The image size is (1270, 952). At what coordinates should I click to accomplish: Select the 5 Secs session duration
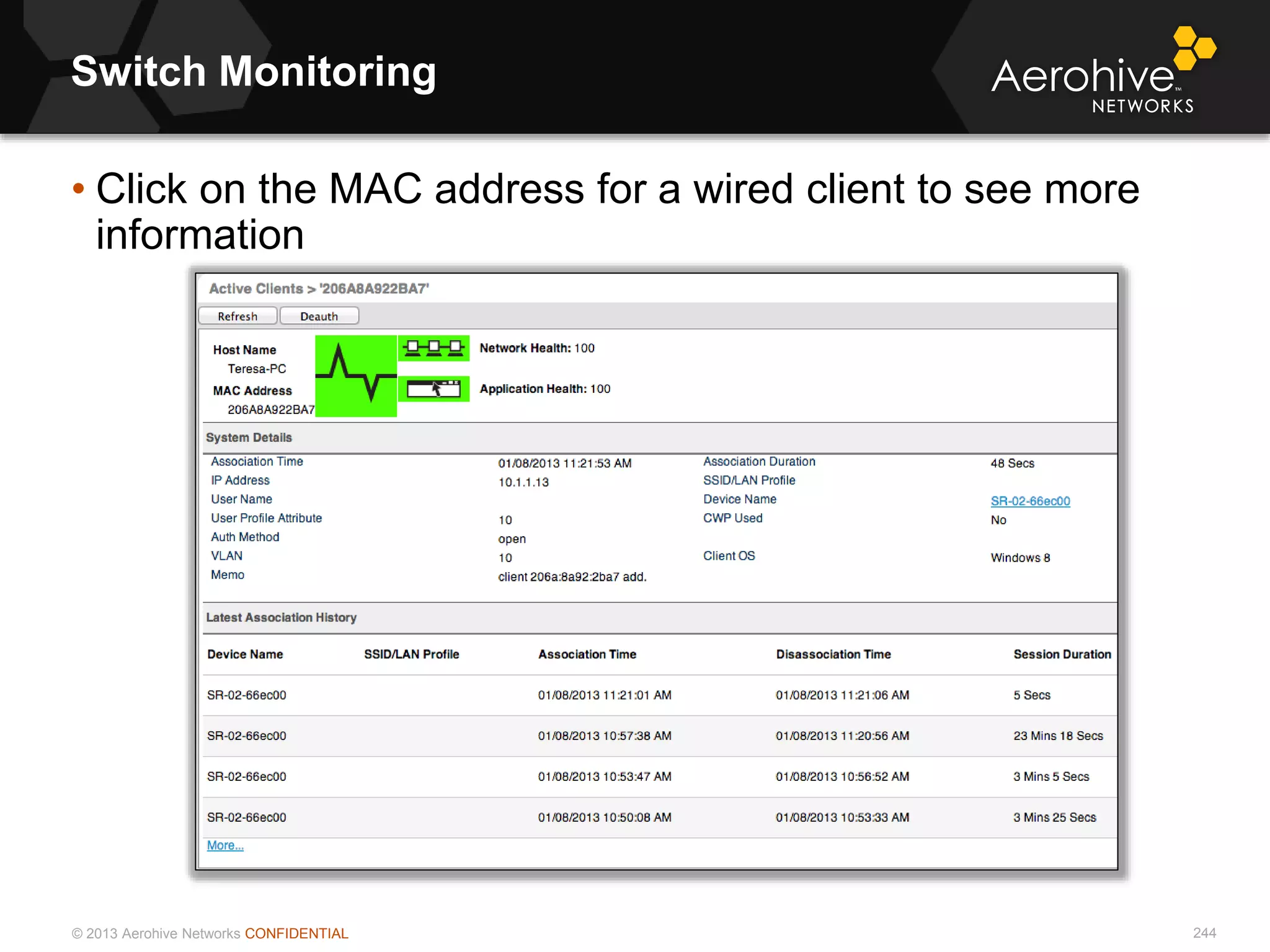1032,695
